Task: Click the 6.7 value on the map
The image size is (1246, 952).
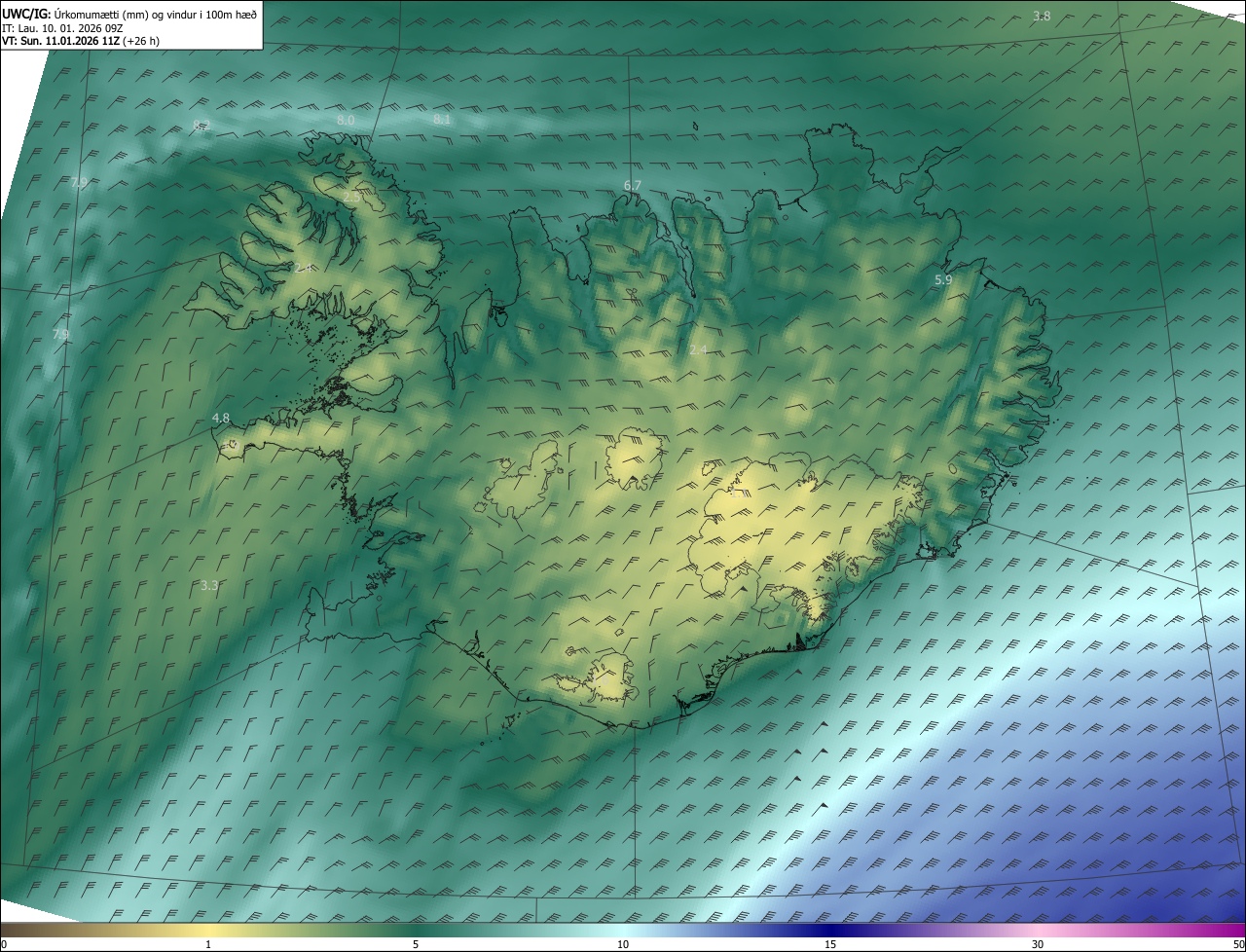Action: 633,185
